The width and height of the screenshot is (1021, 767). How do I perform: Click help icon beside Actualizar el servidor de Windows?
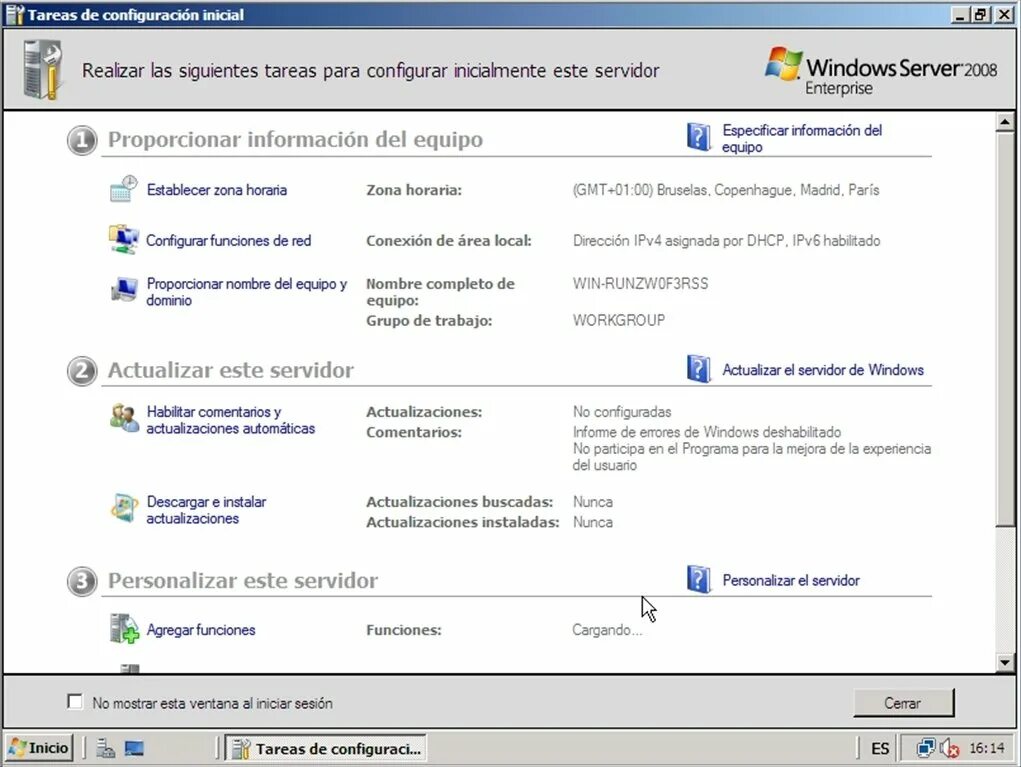click(x=699, y=369)
